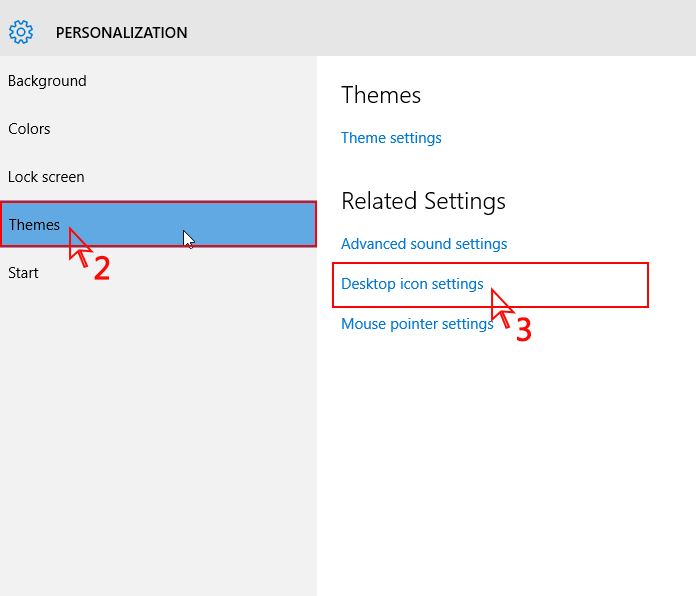The width and height of the screenshot is (696, 596).
Task: Click the red arrow pointing at Themes
Action: [x=80, y=248]
